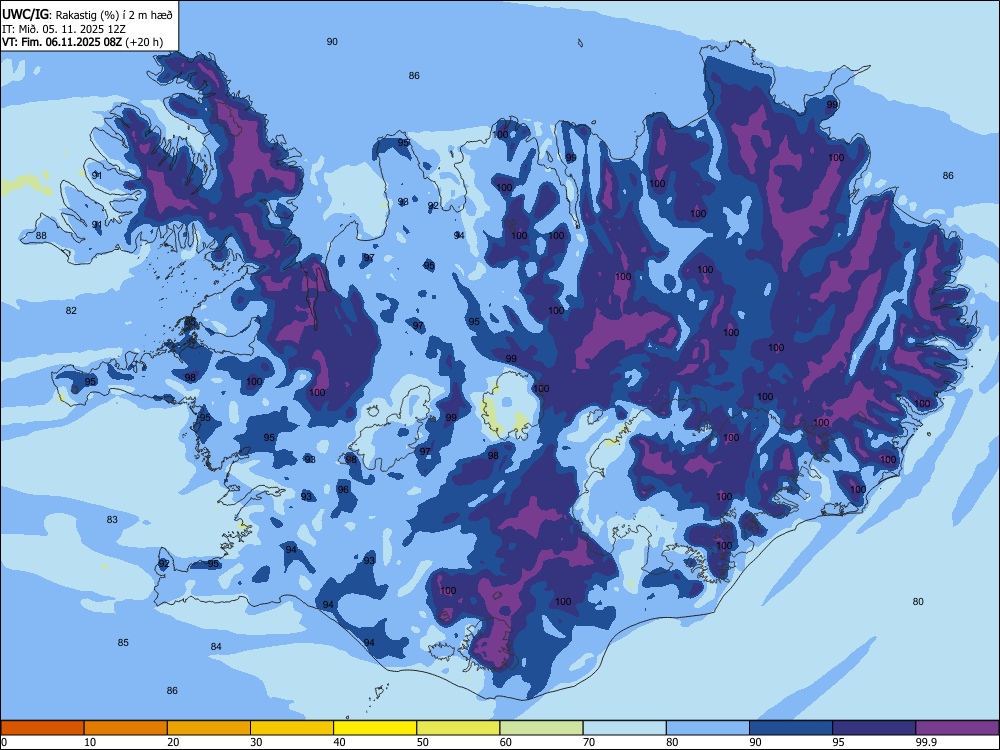Click the purple above-99.9 legend swatch

(x=957, y=728)
